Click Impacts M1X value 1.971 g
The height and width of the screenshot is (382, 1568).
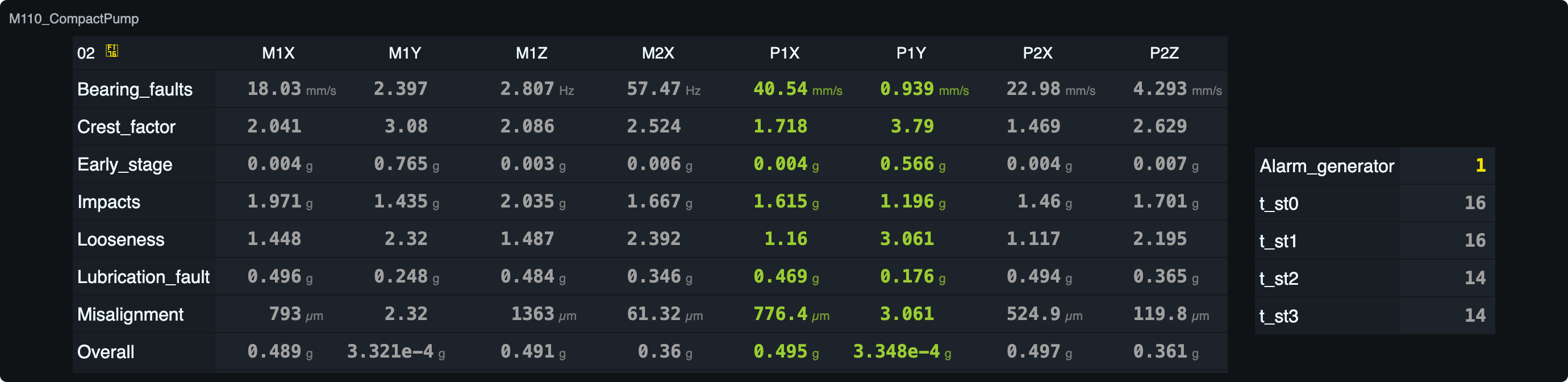tap(280, 202)
